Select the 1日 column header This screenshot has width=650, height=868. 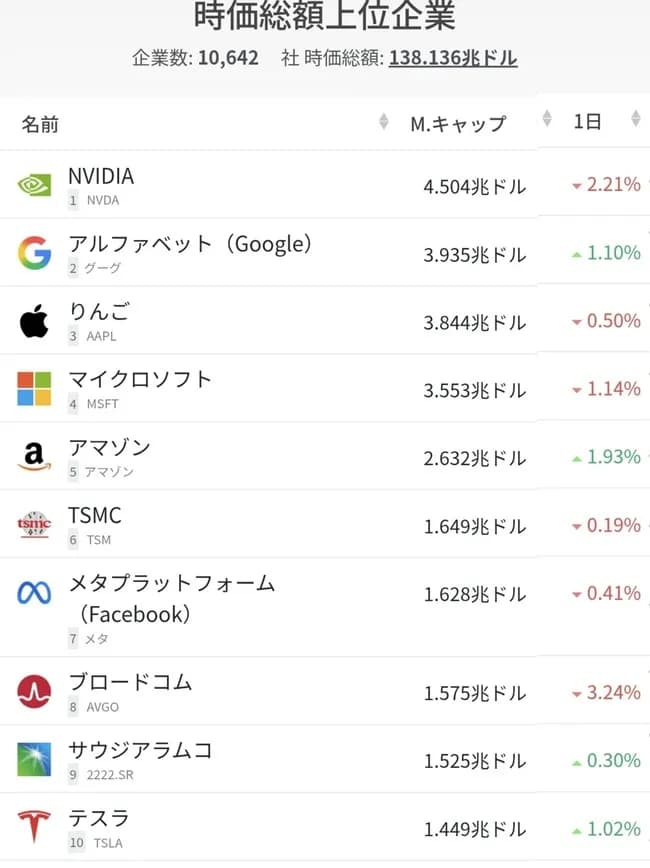pos(589,121)
